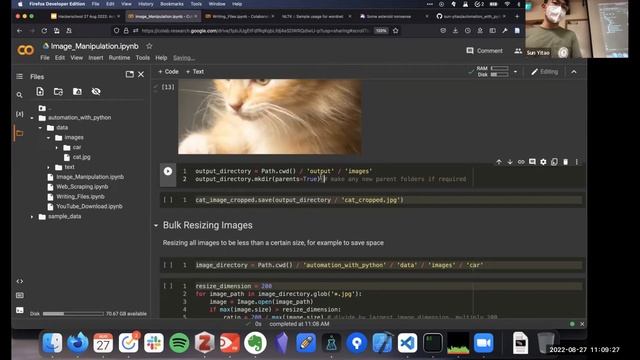Expand the car folder

[57, 147]
